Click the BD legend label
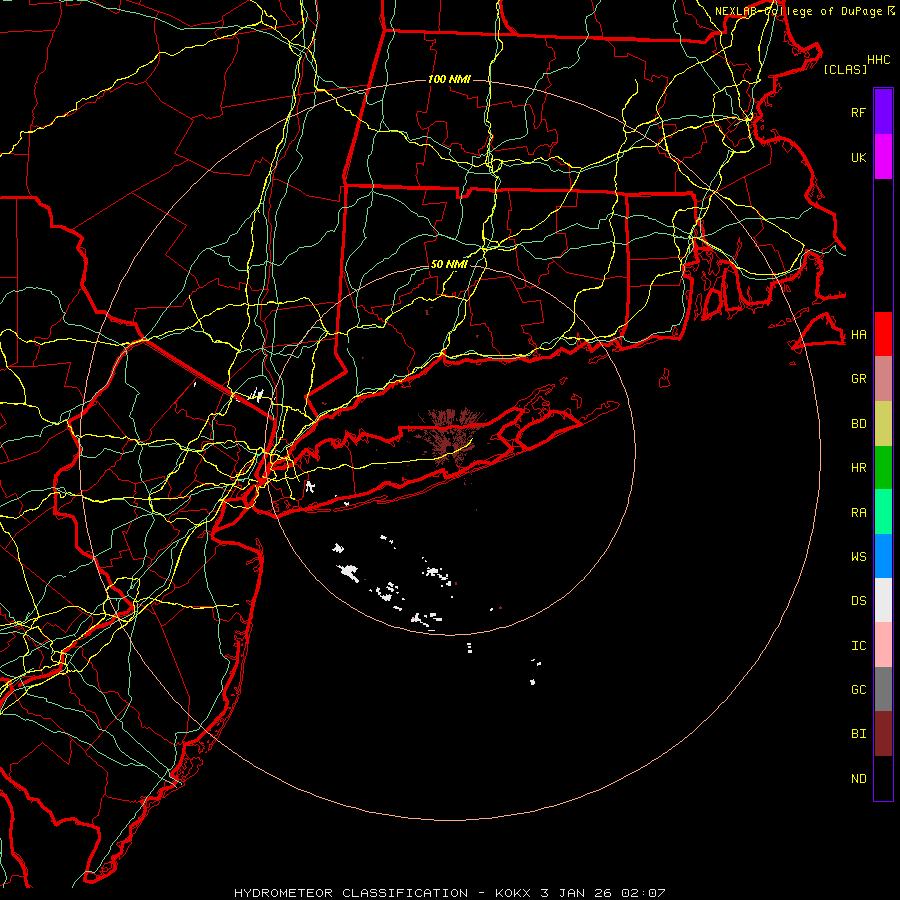 [858, 424]
